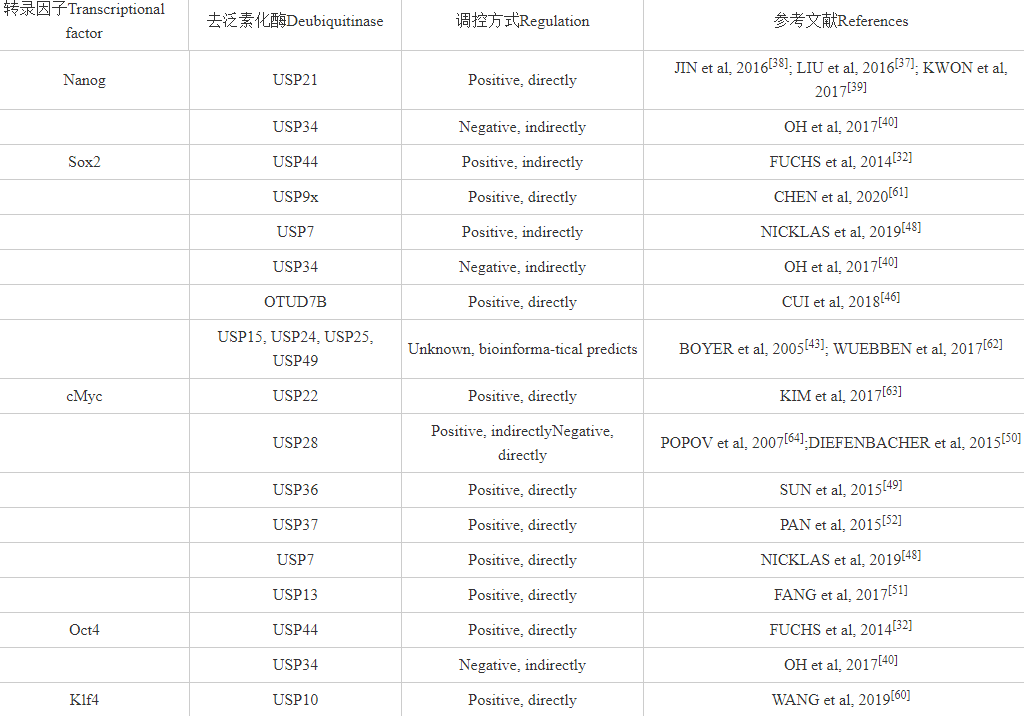1024x716 pixels.
Task: Click the CHEN et al, 2020 citation [61]
Action: click(x=840, y=196)
